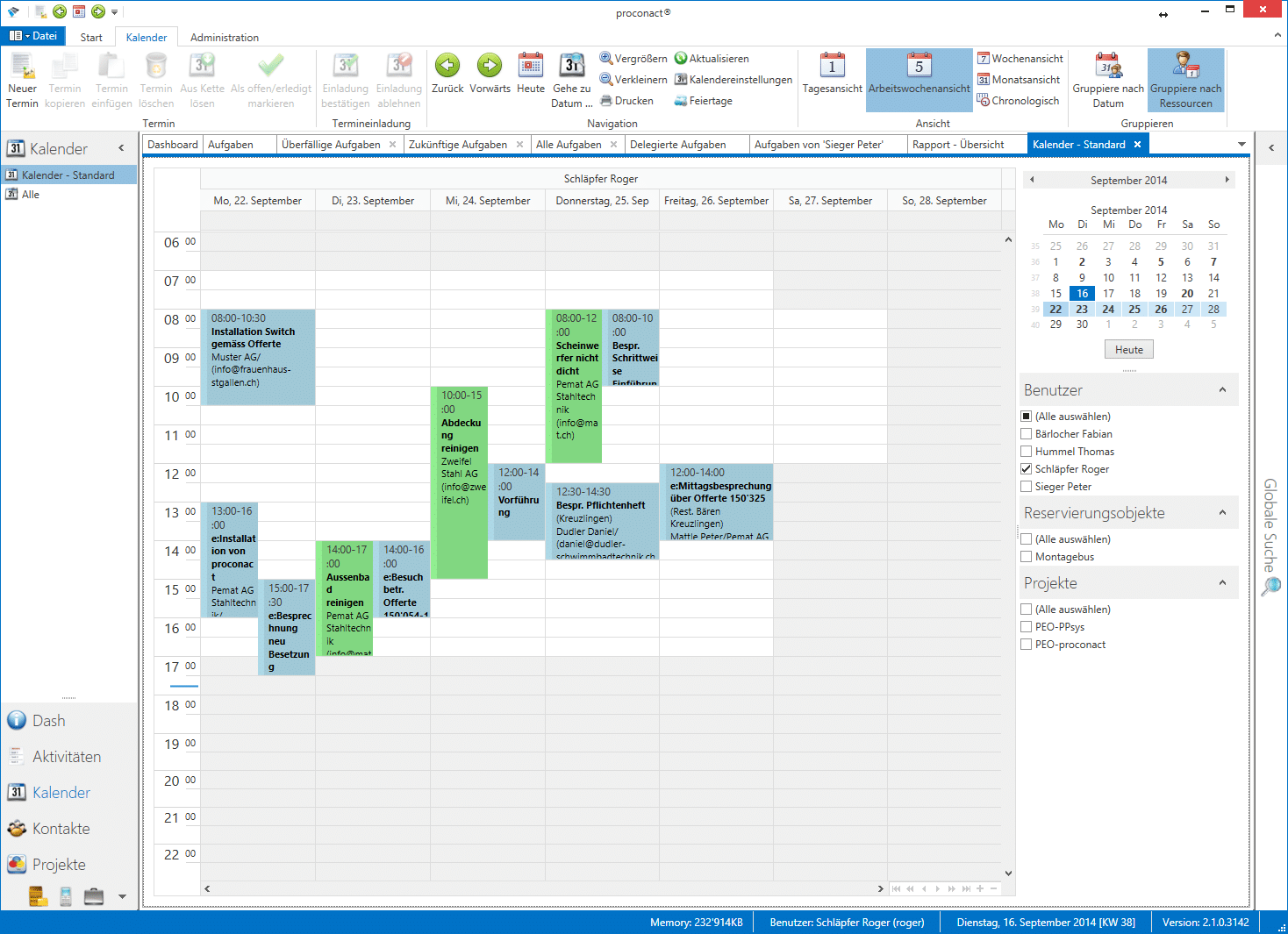1288x934 pixels.
Task: Collapse the Reservierungsobjekte section
Action: point(1222,513)
